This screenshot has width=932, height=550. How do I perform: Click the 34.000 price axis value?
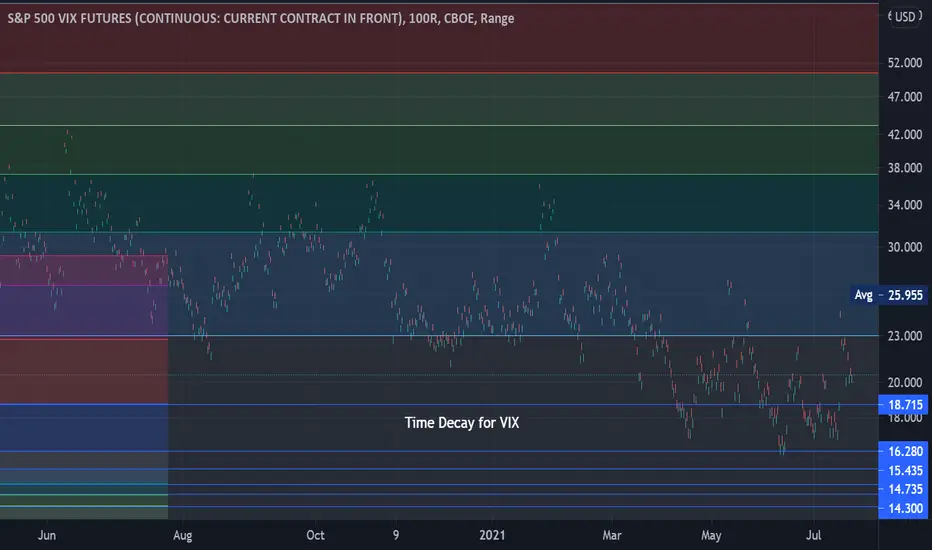pos(905,205)
